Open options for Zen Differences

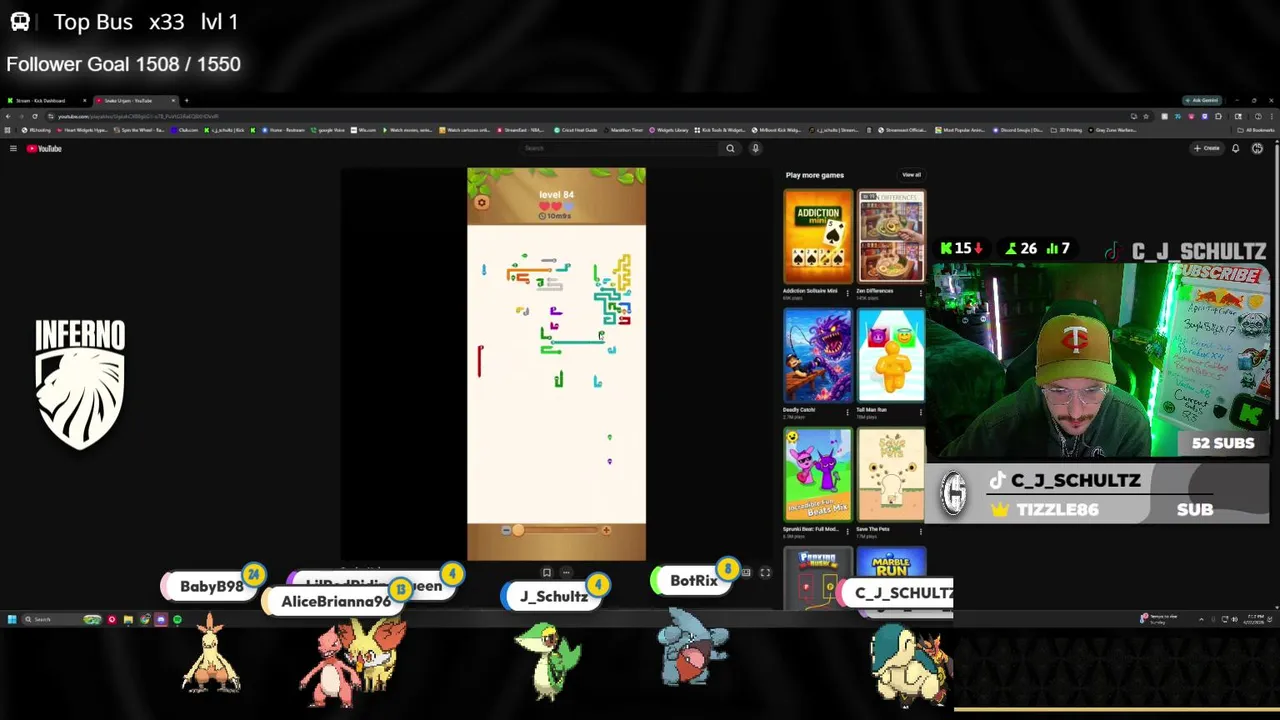[921, 293]
